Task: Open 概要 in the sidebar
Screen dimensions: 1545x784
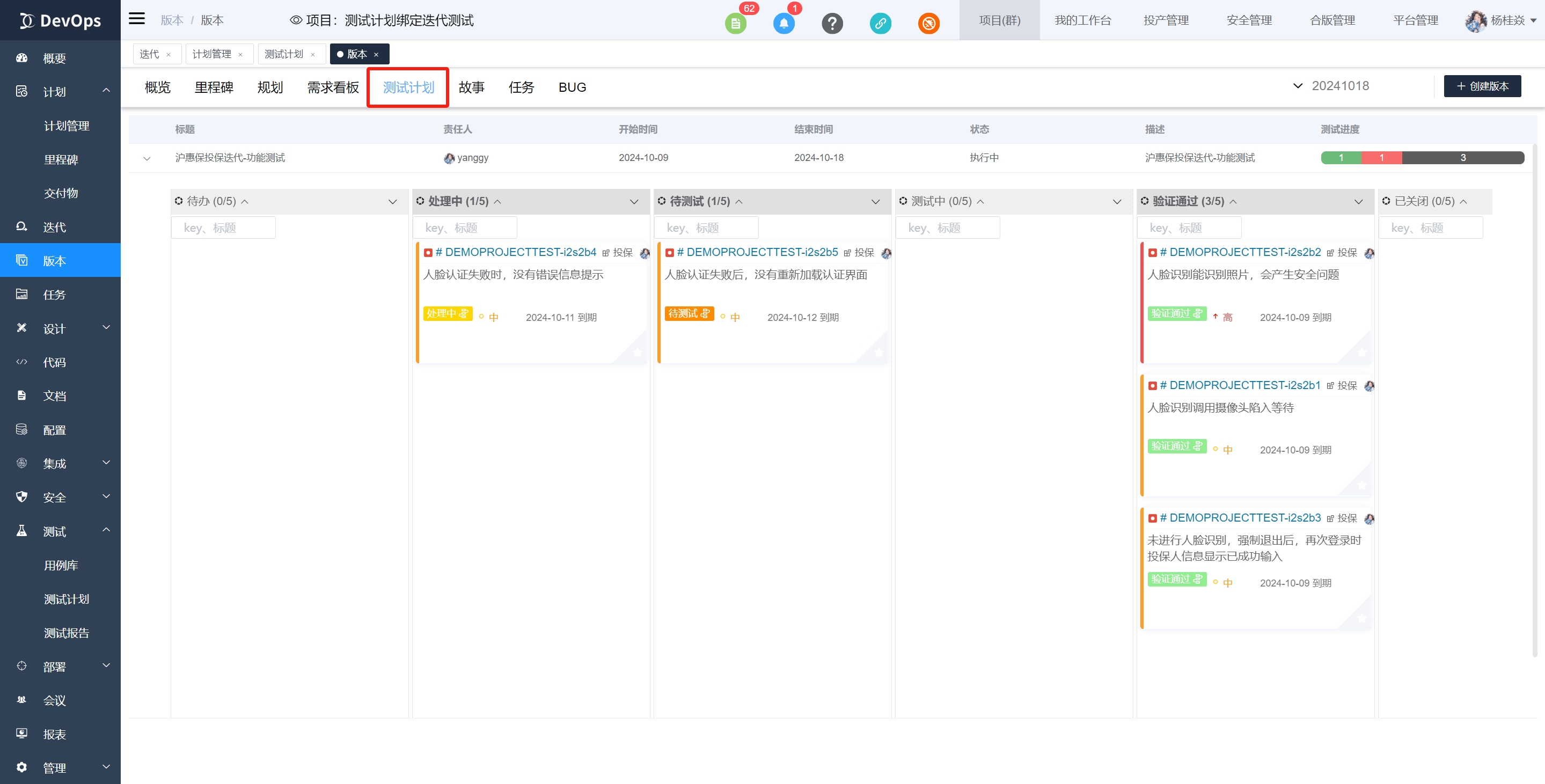Action: pyautogui.click(x=54, y=58)
